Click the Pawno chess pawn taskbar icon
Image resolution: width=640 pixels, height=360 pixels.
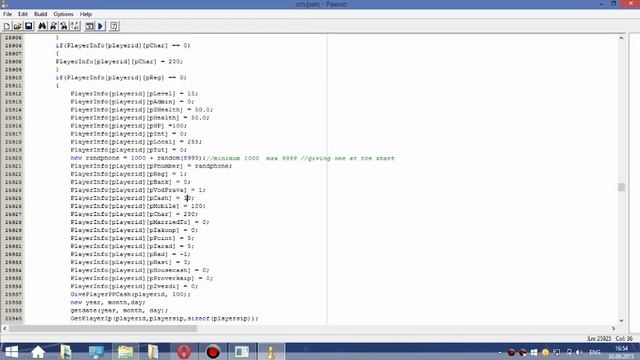(271, 352)
